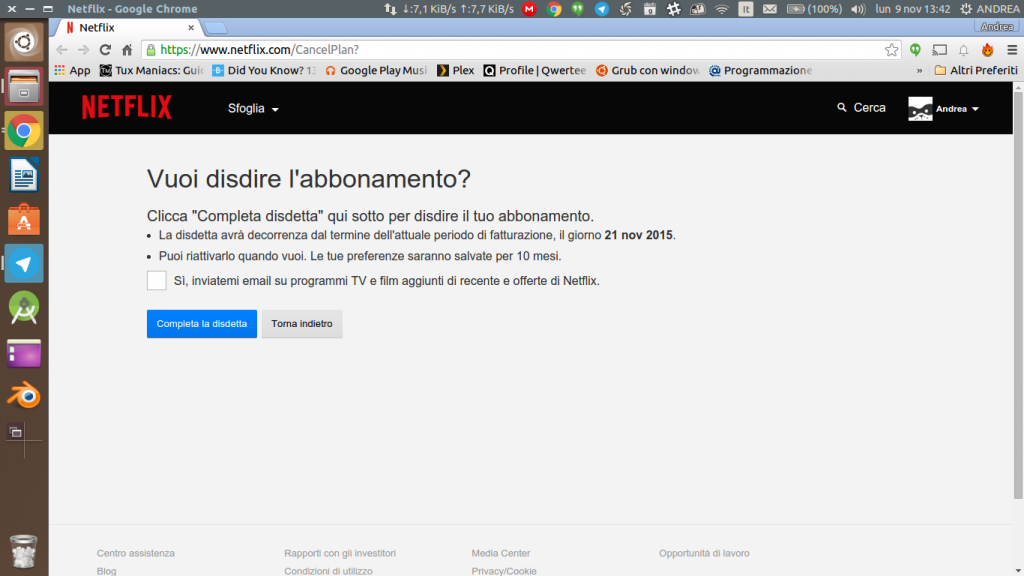
Task: Open Altri Preferiti bookmarks folder
Action: pyautogui.click(x=976, y=71)
